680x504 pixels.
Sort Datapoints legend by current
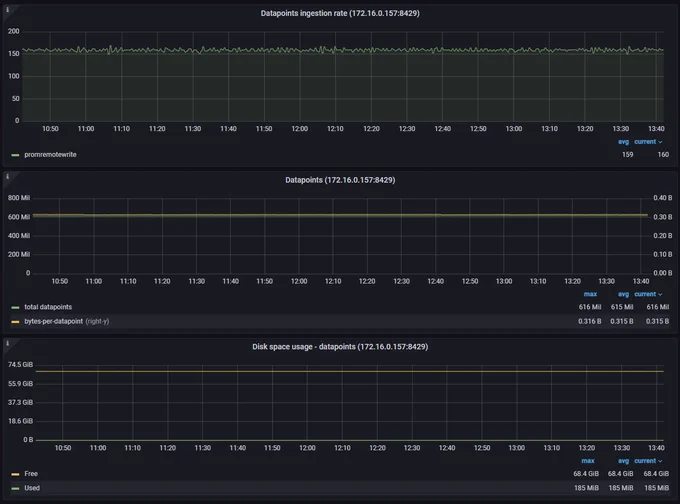[x=648, y=294]
